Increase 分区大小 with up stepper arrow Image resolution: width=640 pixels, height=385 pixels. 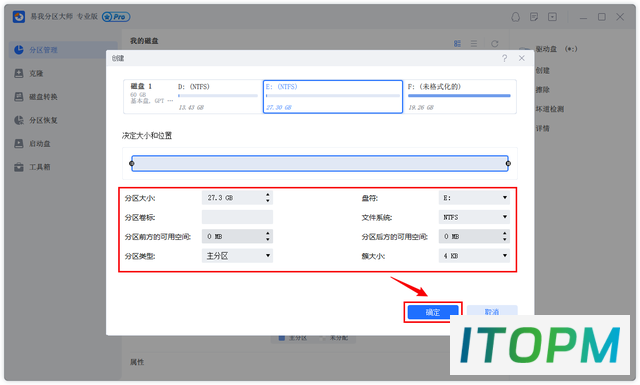point(268,195)
